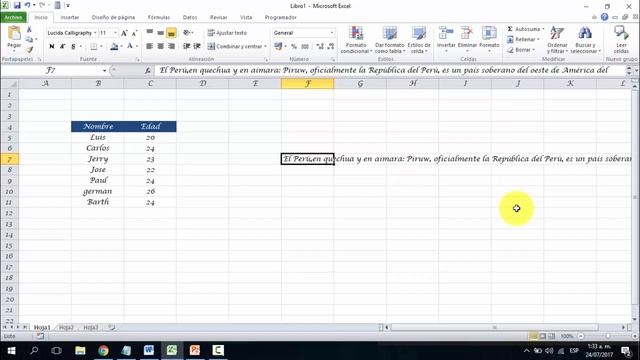Open the font size dropdown
This screenshot has width=640, height=360.
[115, 33]
